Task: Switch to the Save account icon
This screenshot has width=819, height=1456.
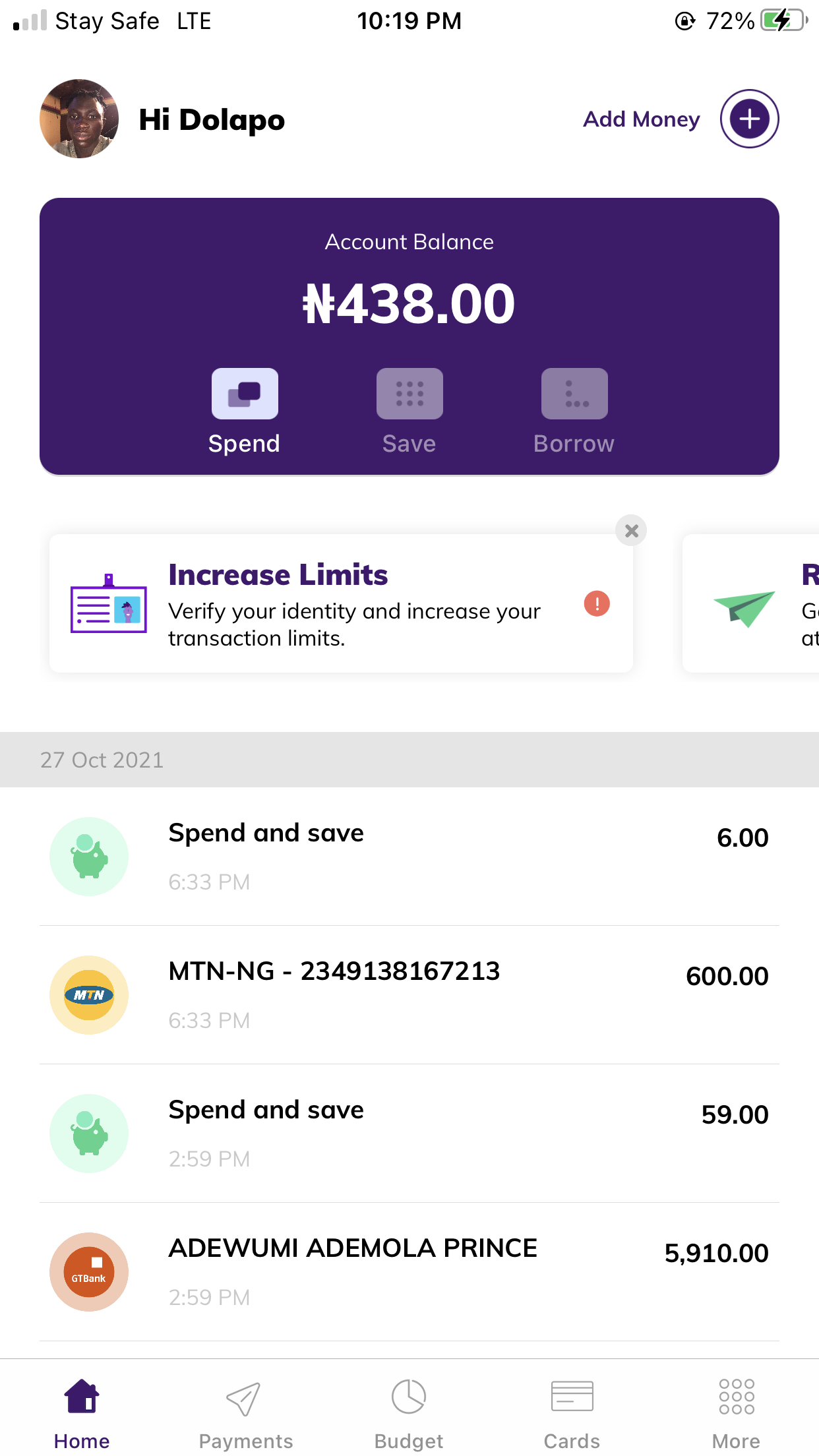Action: (x=409, y=394)
